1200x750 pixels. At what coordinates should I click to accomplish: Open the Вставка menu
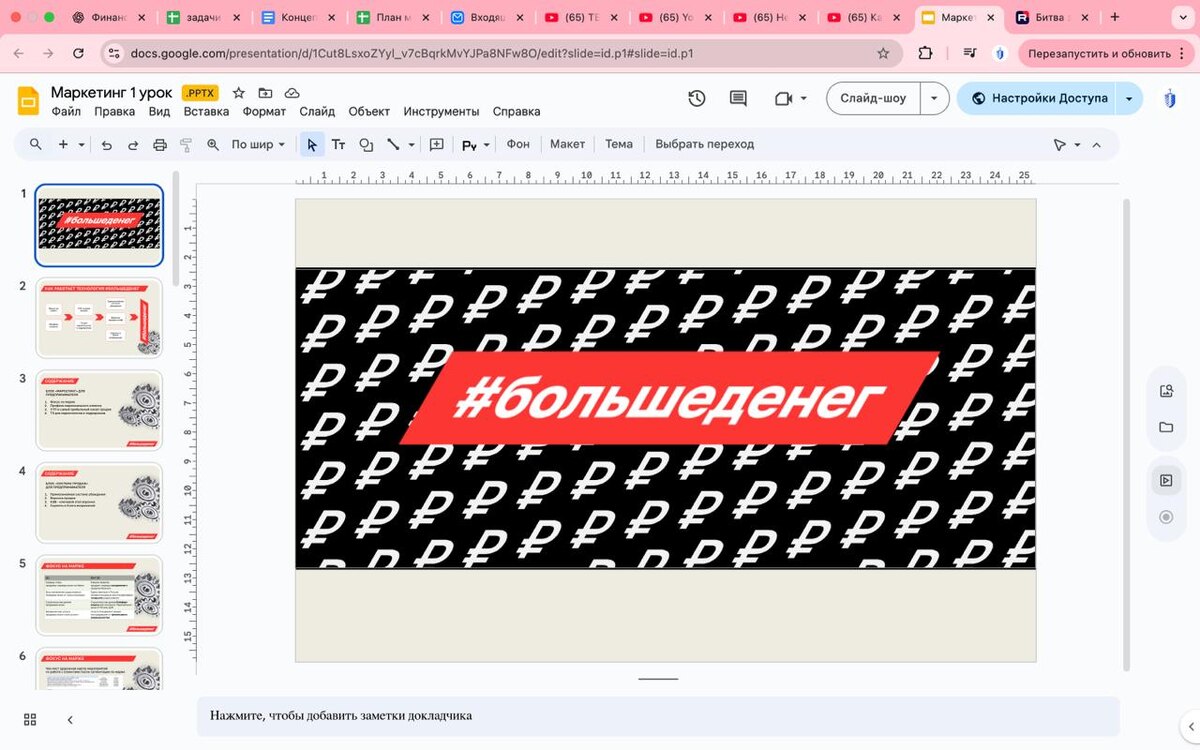206,112
